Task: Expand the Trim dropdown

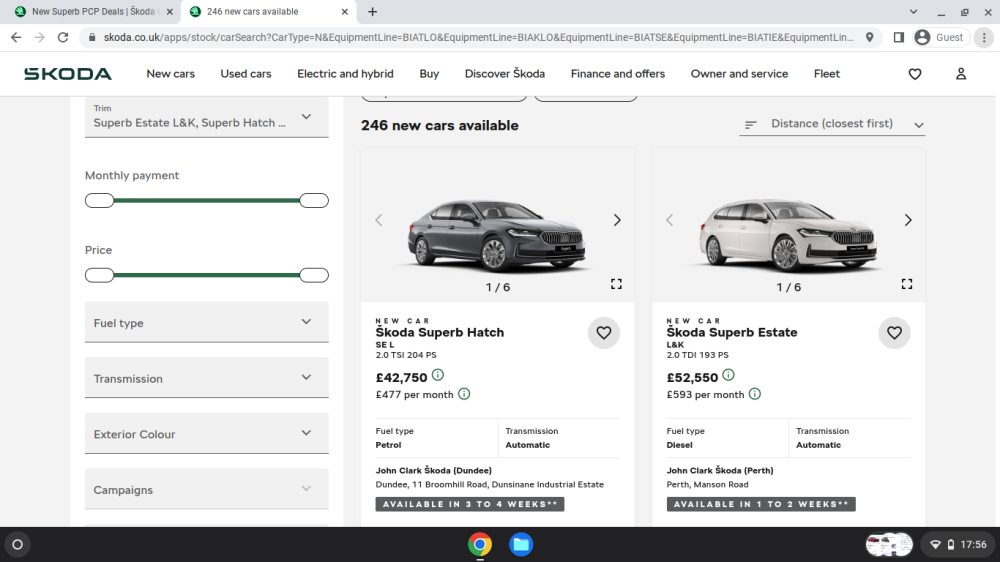Action: pos(207,117)
